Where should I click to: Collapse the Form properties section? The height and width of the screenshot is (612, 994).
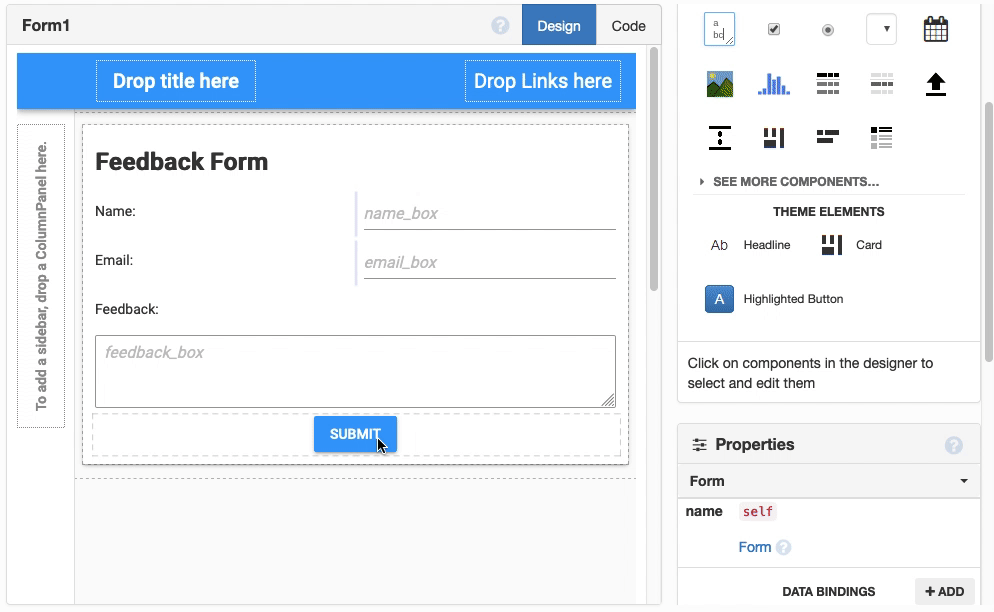[963, 481]
